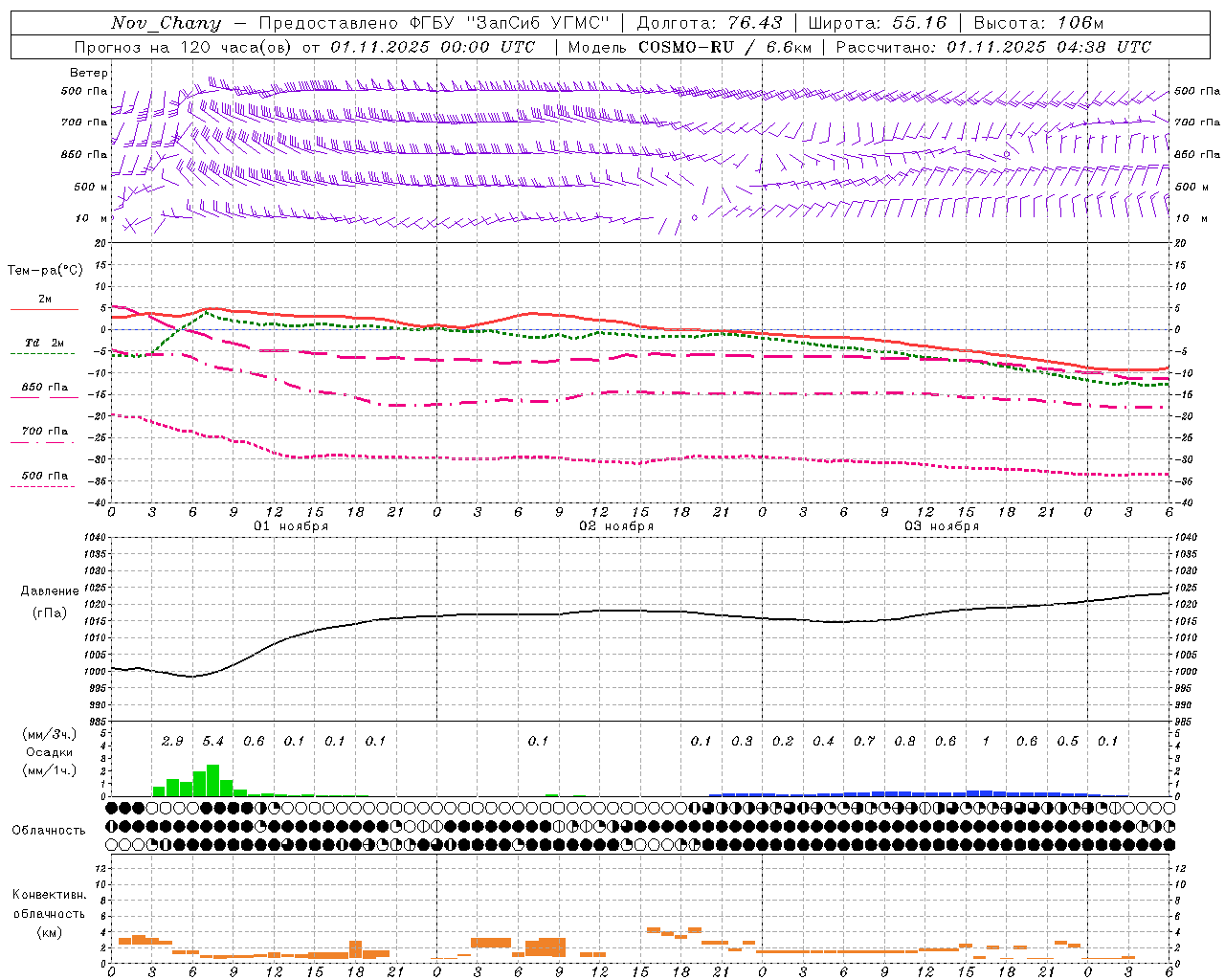
Task: Click the Давление pressure label
Action: point(50,591)
